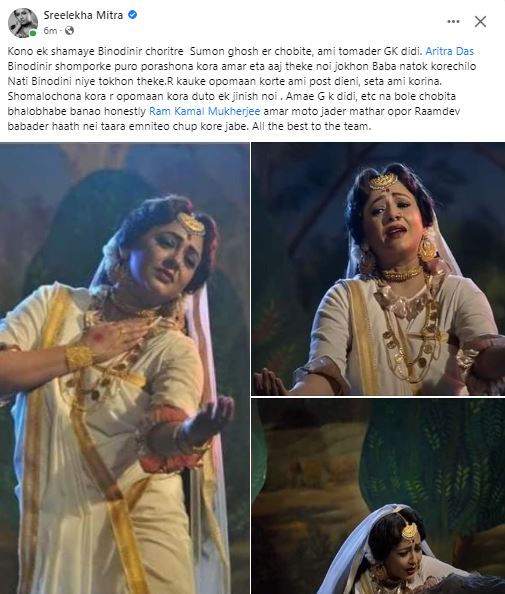Open Sreelekha Mitra's profile name link
This screenshot has height=594, width=505.
point(83,15)
